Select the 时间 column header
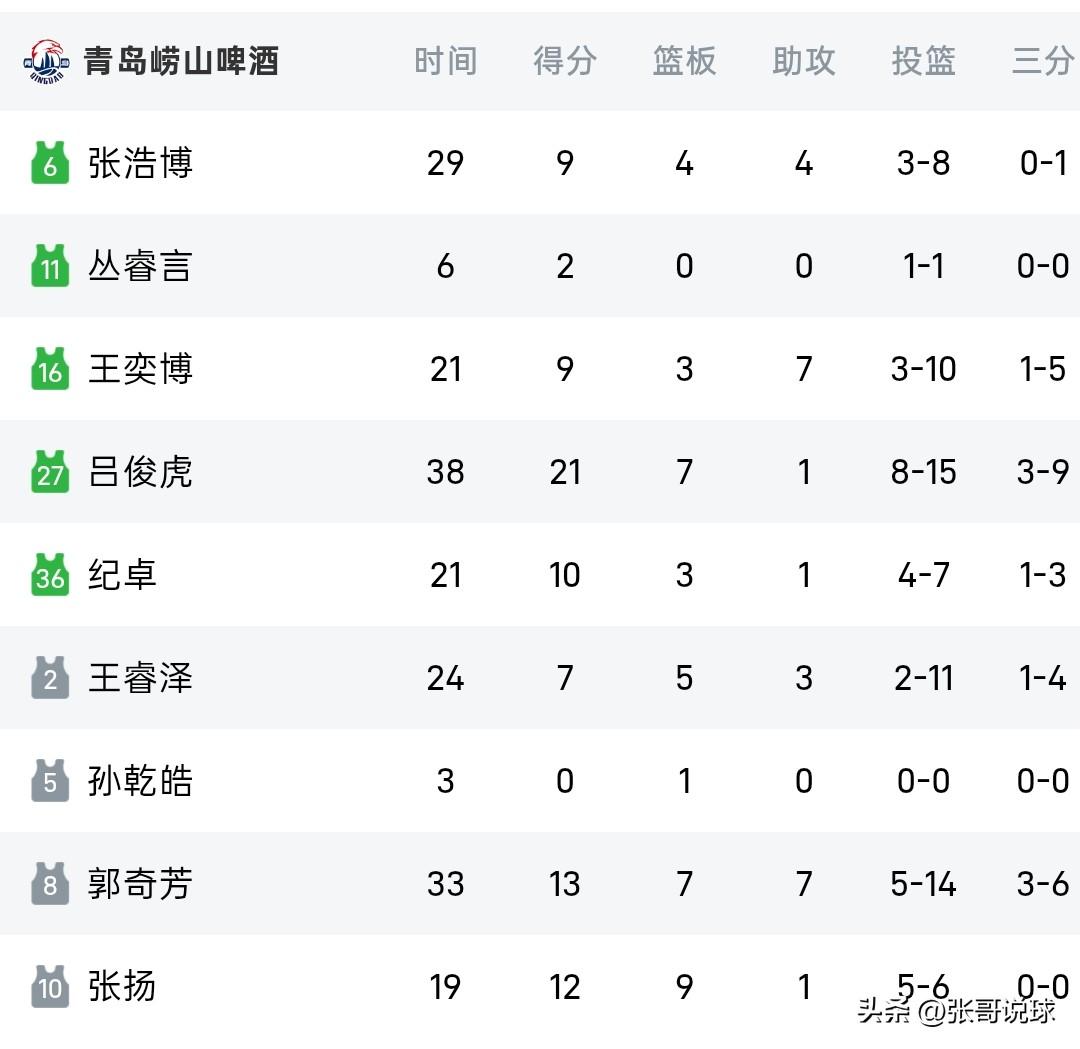This screenshot has width=1080, height=1049. tap(445, 61)
